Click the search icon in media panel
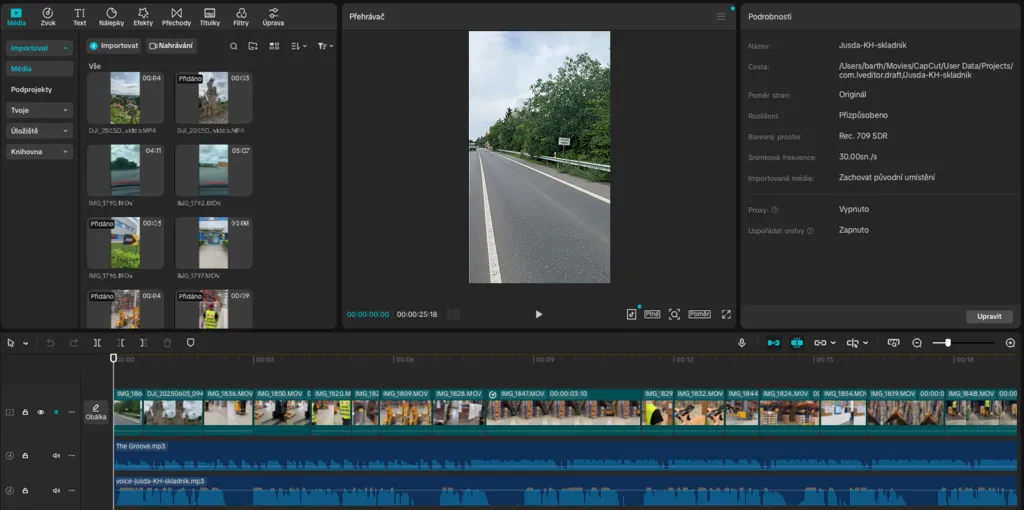 coord(234,46)
